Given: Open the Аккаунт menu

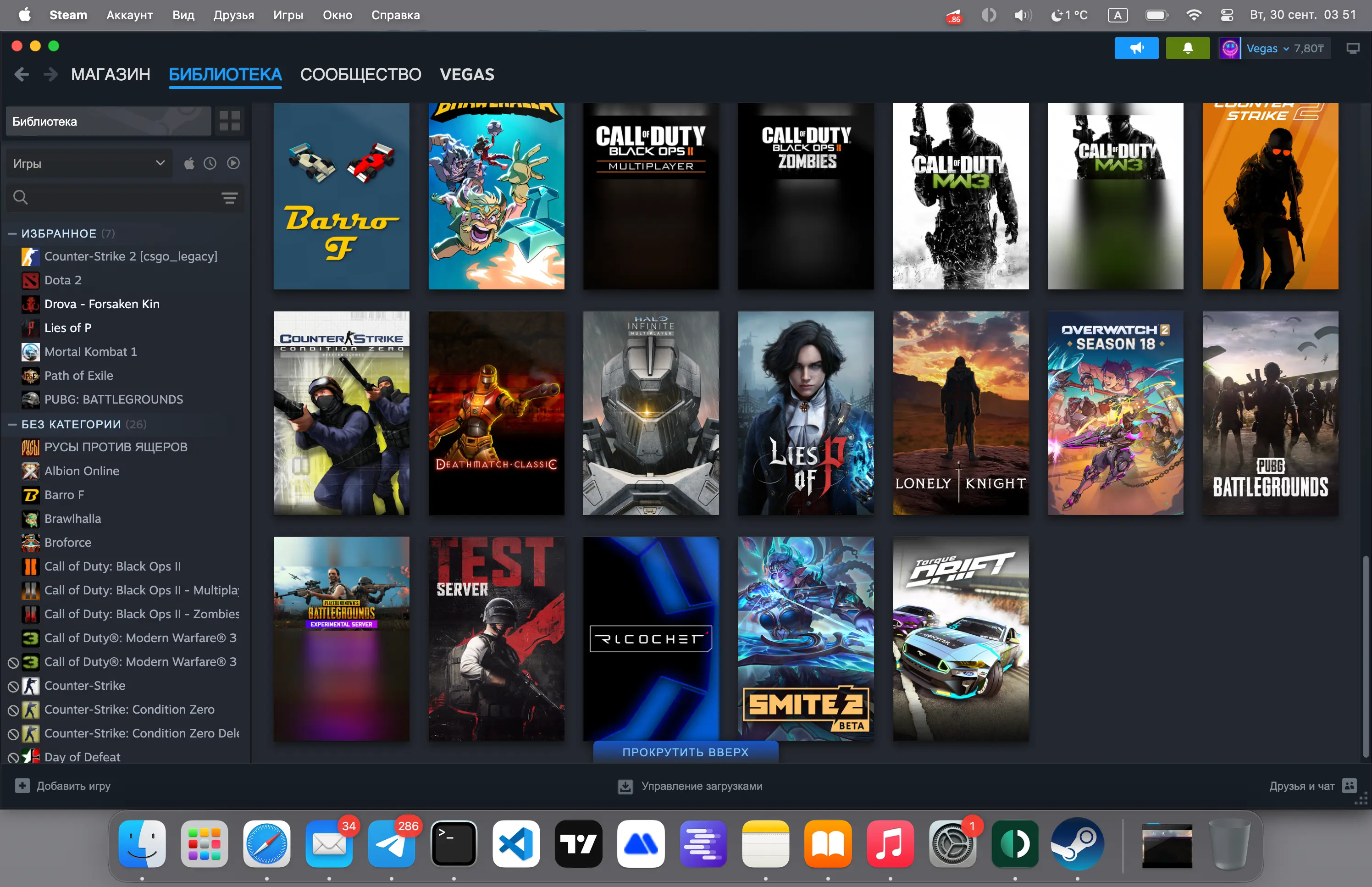Looking at the screenshot, I should click(130, 15).
